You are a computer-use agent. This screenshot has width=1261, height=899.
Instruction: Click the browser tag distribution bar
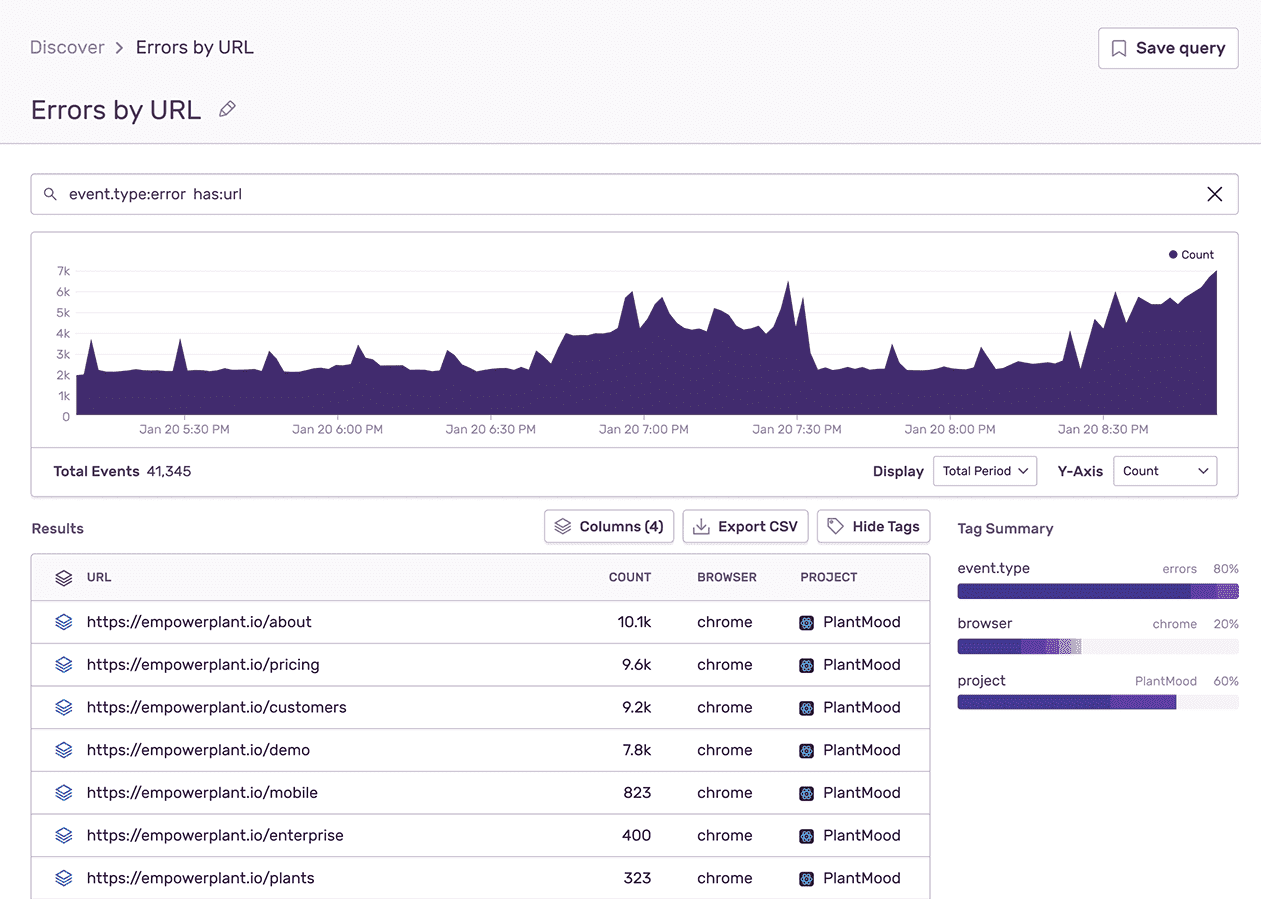pos(1098,647)
